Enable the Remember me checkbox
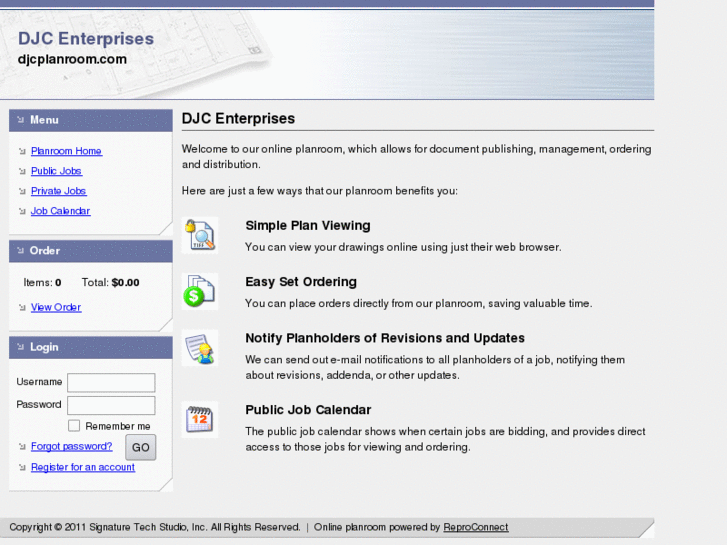This screenshot has height=545, width=727. click(x=74, y=425)
